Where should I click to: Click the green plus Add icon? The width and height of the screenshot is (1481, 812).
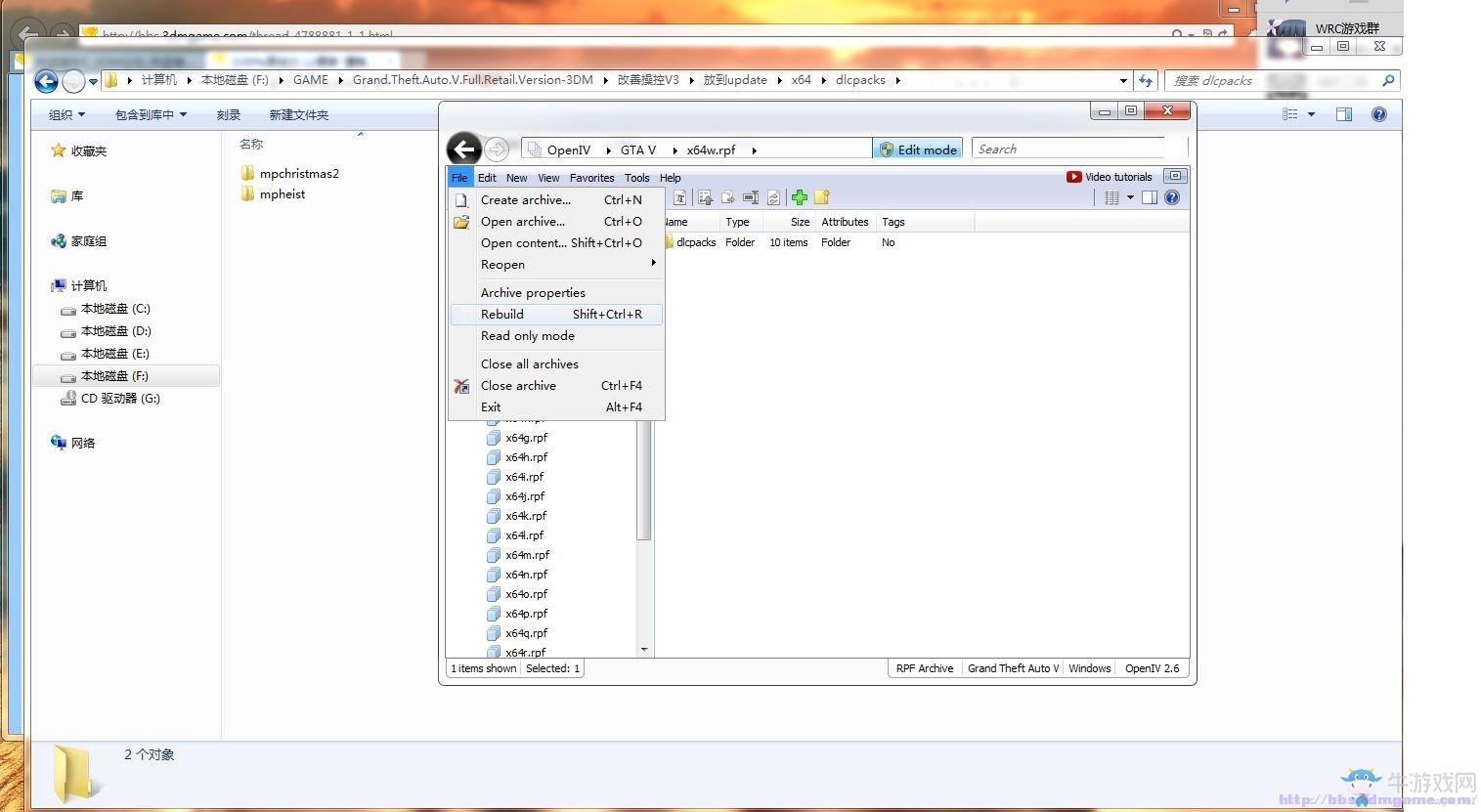pyautogui.click(x=800, y=197)
